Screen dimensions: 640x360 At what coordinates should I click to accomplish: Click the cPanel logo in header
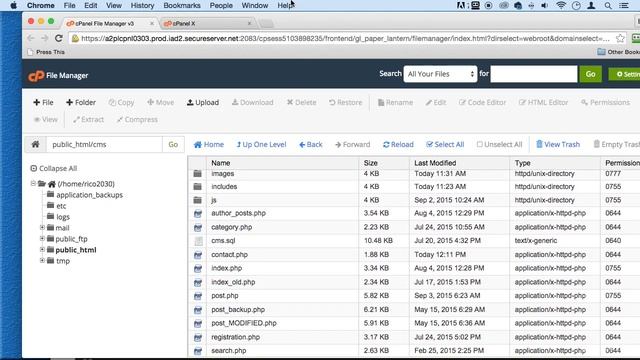tap(36, 76)
